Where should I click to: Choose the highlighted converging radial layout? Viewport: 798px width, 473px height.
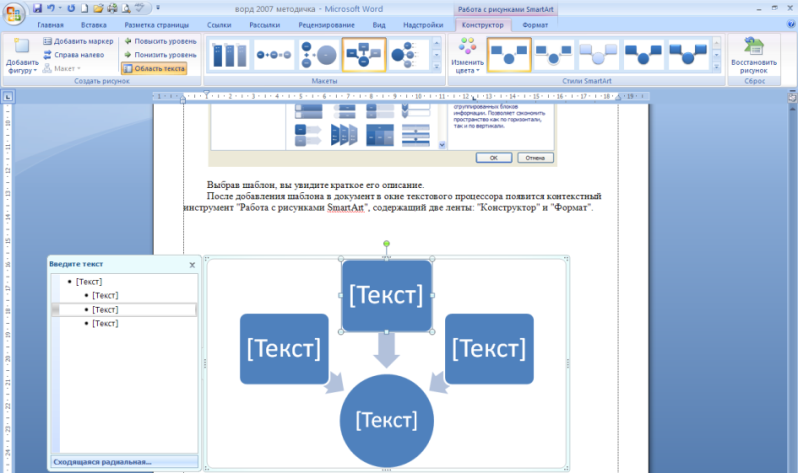click(364, 54)
